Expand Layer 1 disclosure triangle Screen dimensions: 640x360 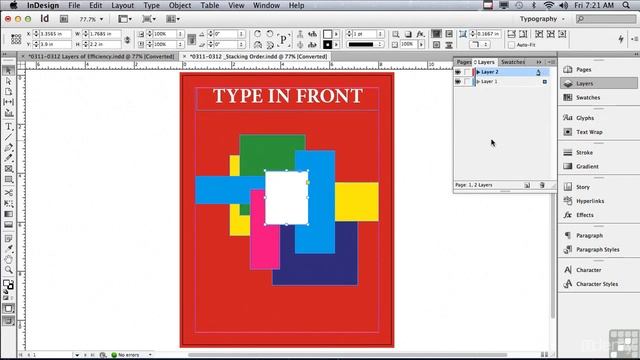[x=478, y=82]
